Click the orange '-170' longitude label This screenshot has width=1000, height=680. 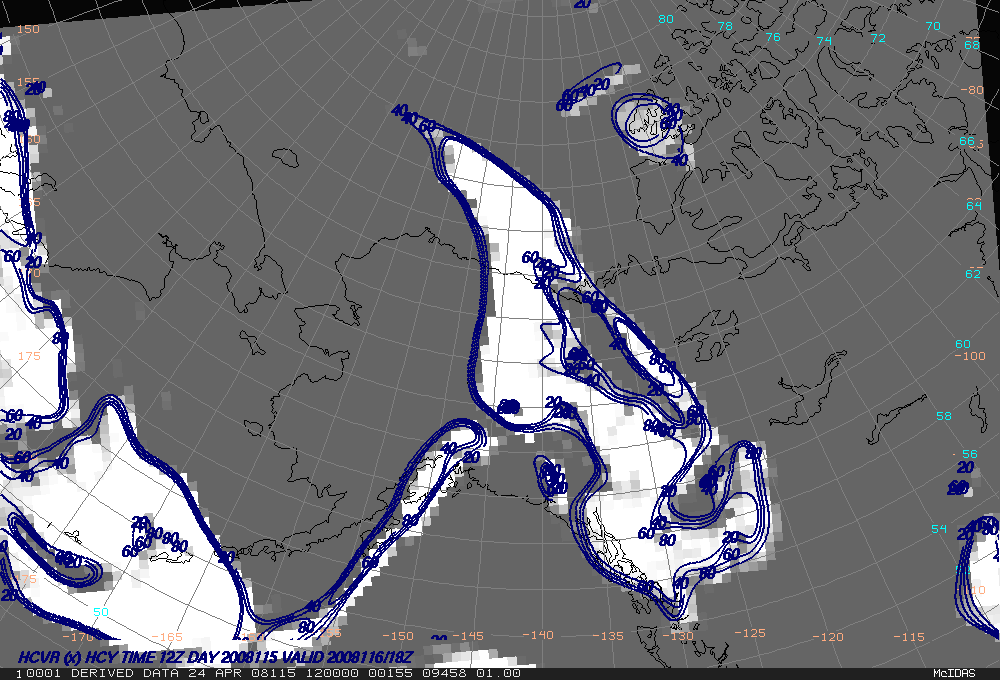pyautogui.click(x=78, y=637)
